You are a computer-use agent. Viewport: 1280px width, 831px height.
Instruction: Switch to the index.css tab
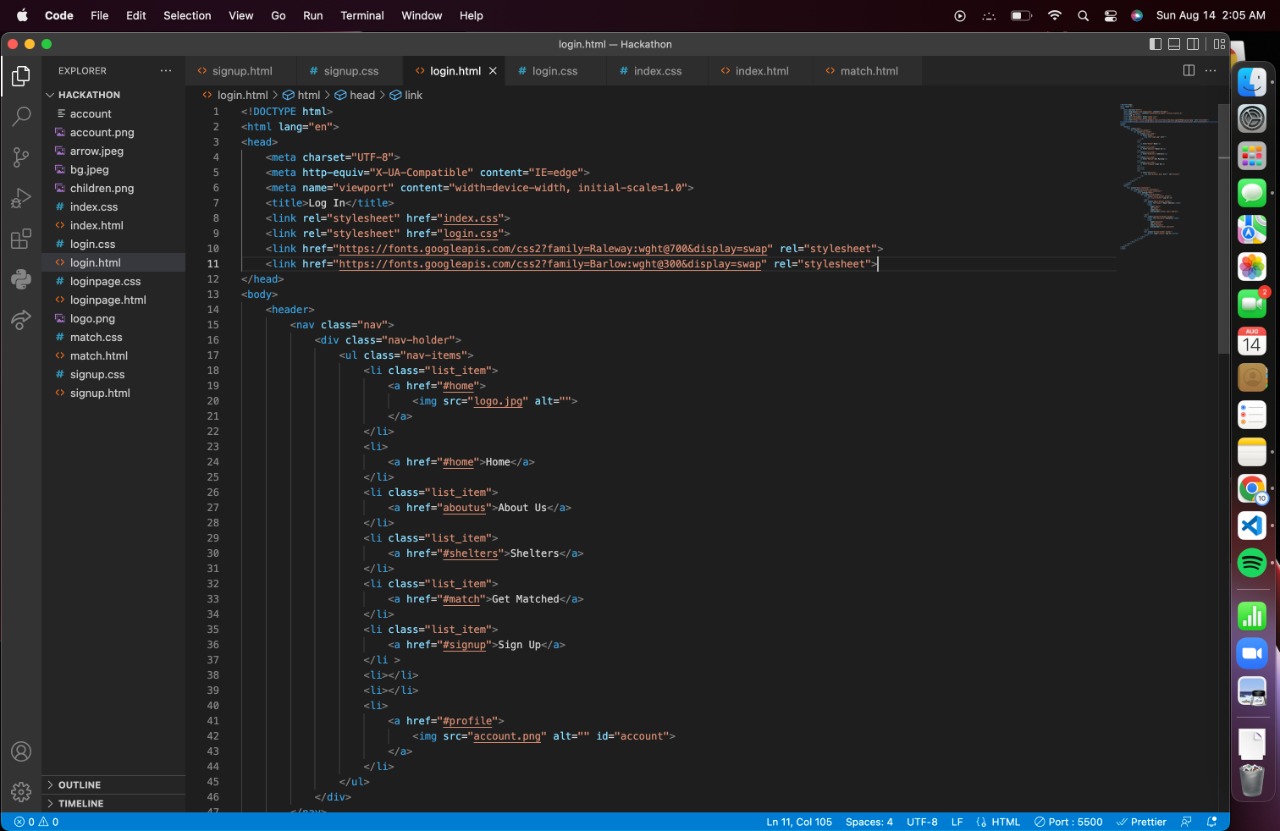(x=657, y=71)
